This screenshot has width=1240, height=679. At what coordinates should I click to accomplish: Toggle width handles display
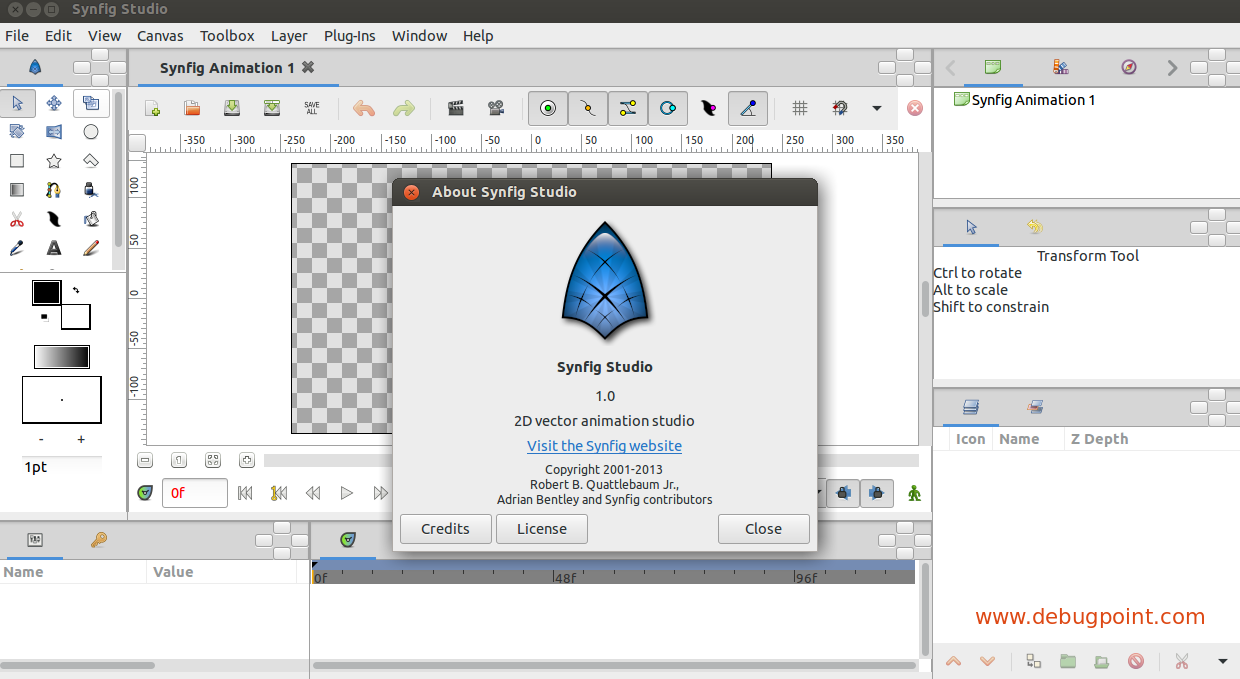[708, 108]
